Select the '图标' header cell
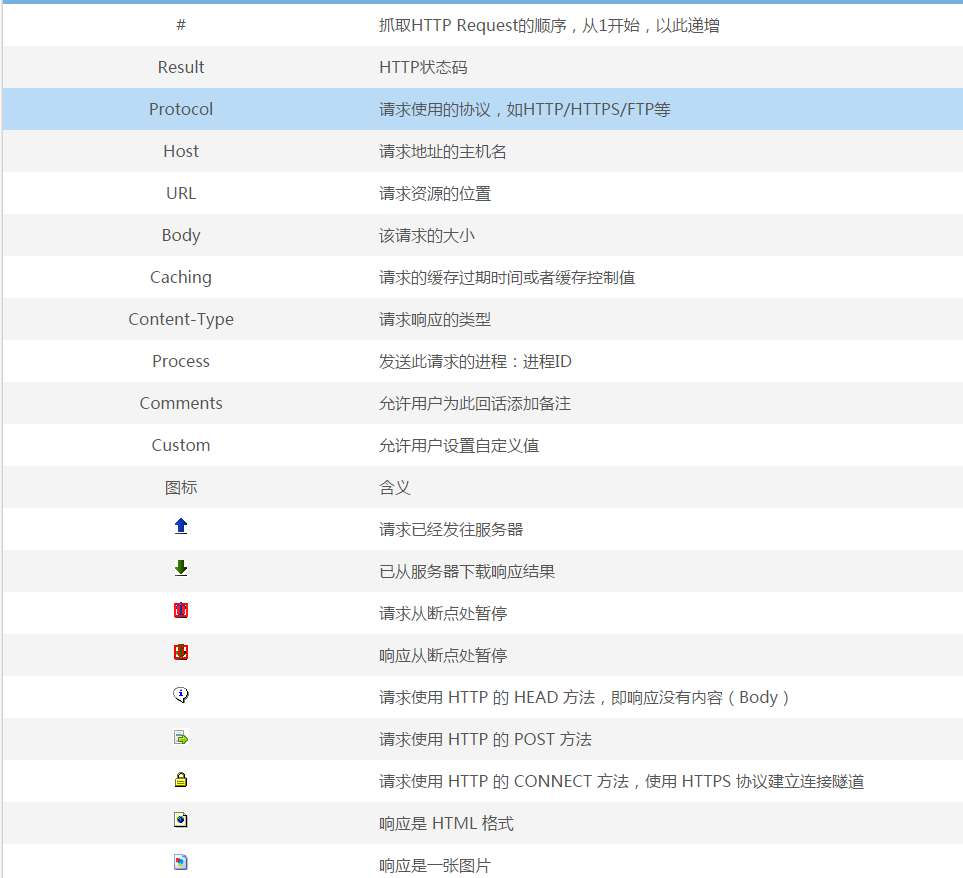The width and height of the screenshot is (963, 878). [x=181, y=488]
